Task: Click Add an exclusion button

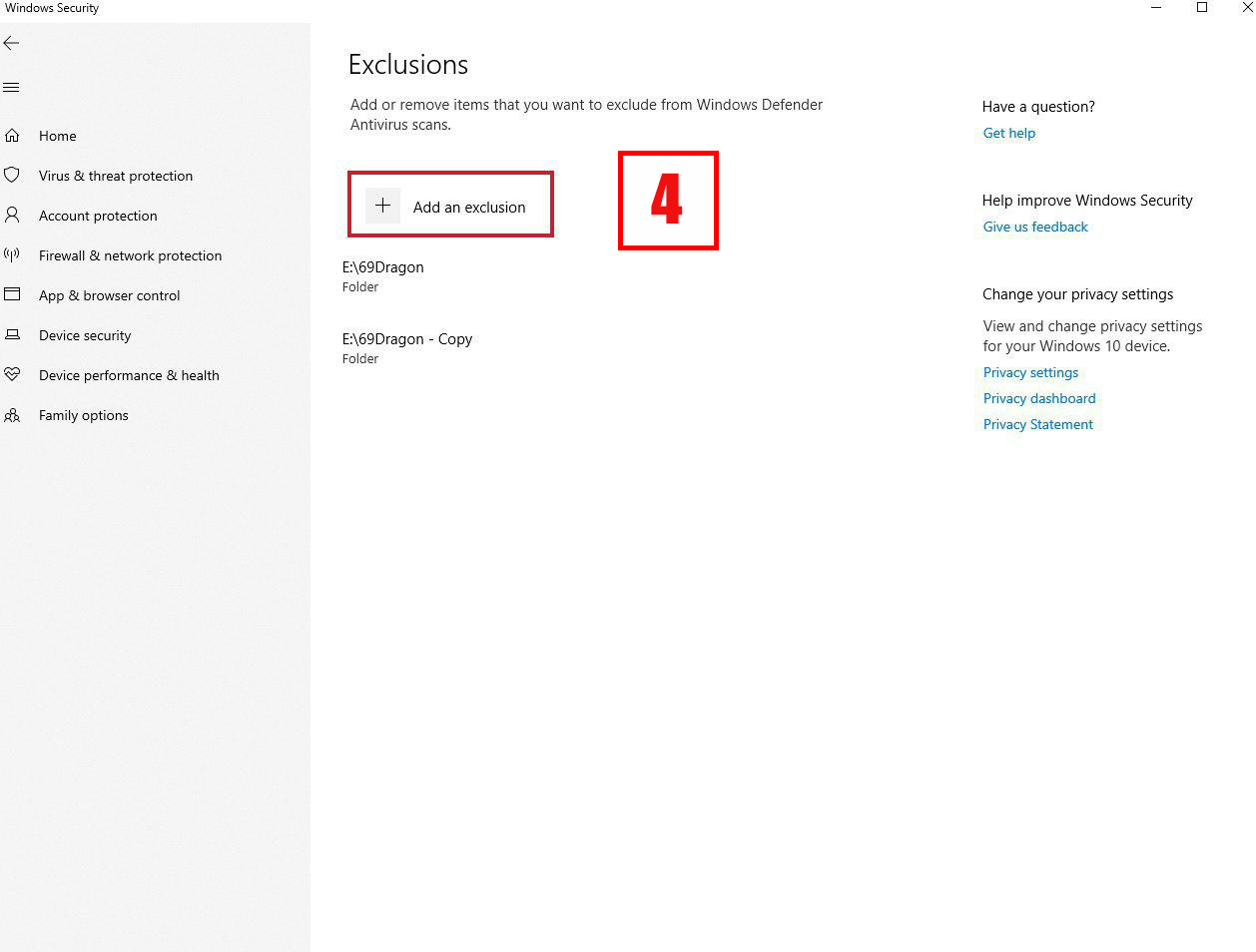Action: click(450, 205)
